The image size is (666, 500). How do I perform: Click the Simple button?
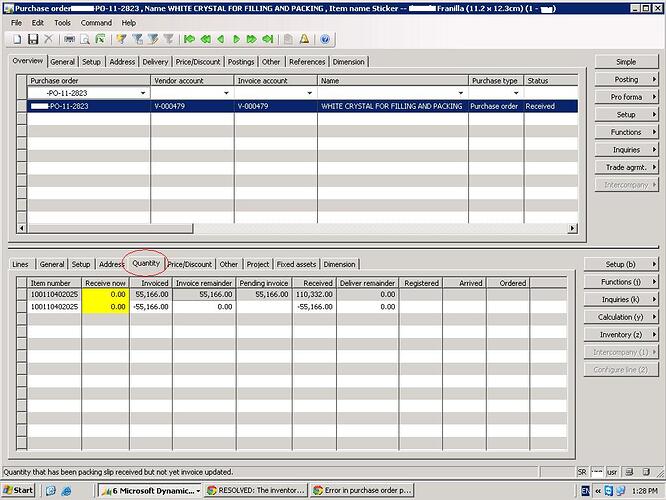click(626, 62)
